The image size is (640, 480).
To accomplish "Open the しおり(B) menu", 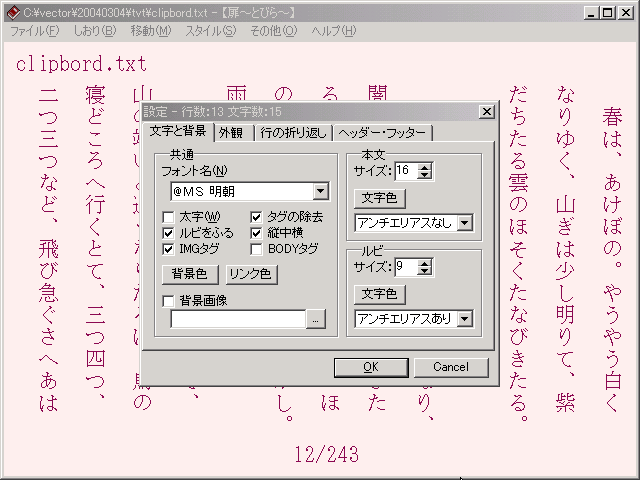I will point(95,31).
